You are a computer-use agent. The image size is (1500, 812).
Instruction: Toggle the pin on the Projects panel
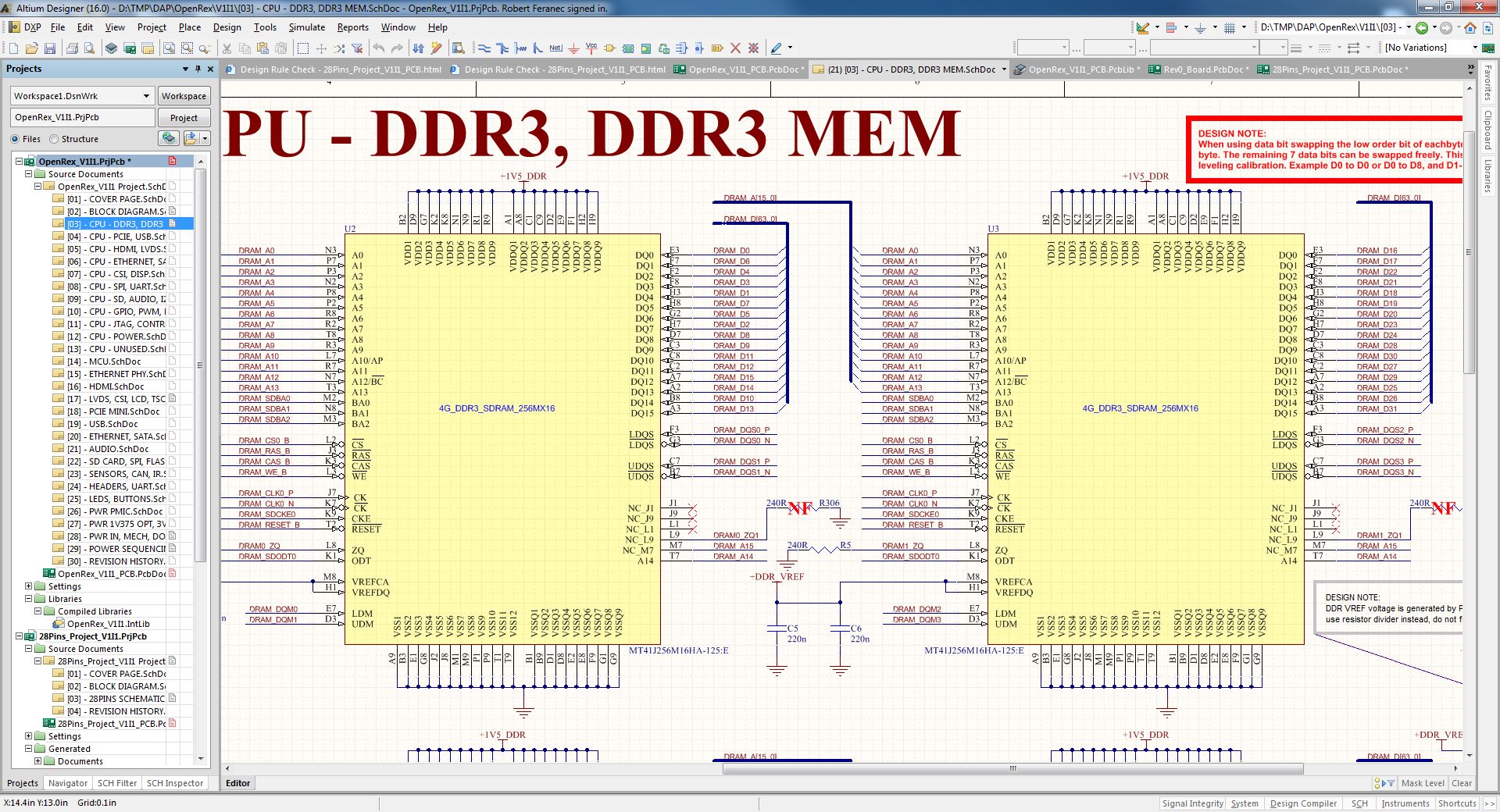click(x=198, y=69)
